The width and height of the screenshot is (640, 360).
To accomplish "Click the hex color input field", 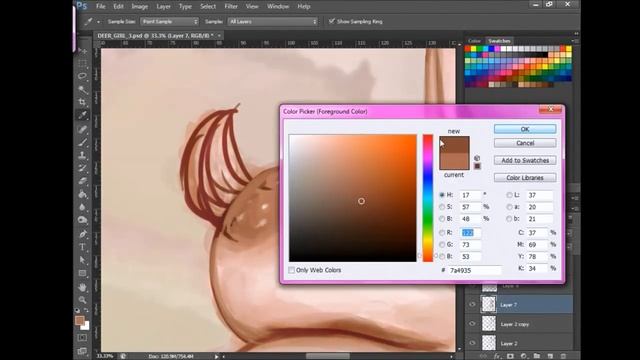I will coord(475,270).
